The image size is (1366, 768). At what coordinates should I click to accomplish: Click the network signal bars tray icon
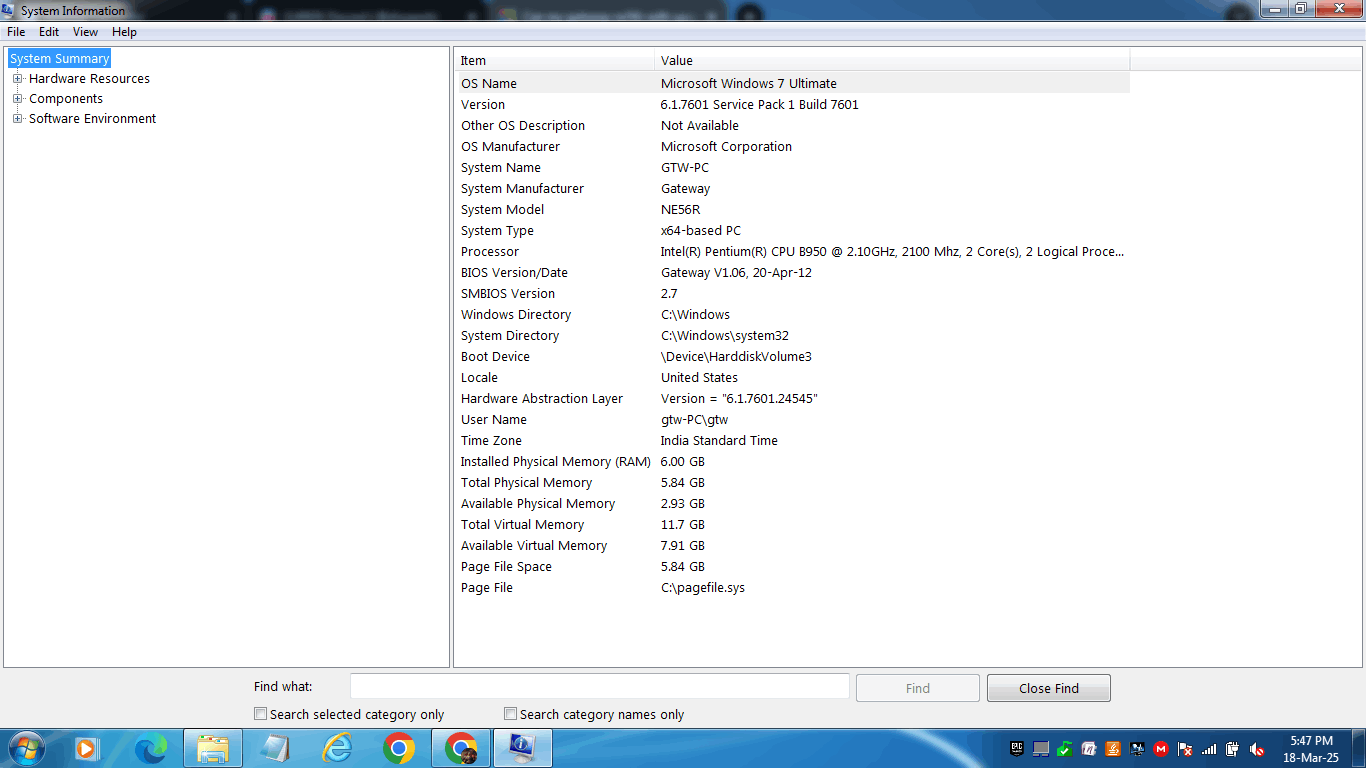[1209, 748]
